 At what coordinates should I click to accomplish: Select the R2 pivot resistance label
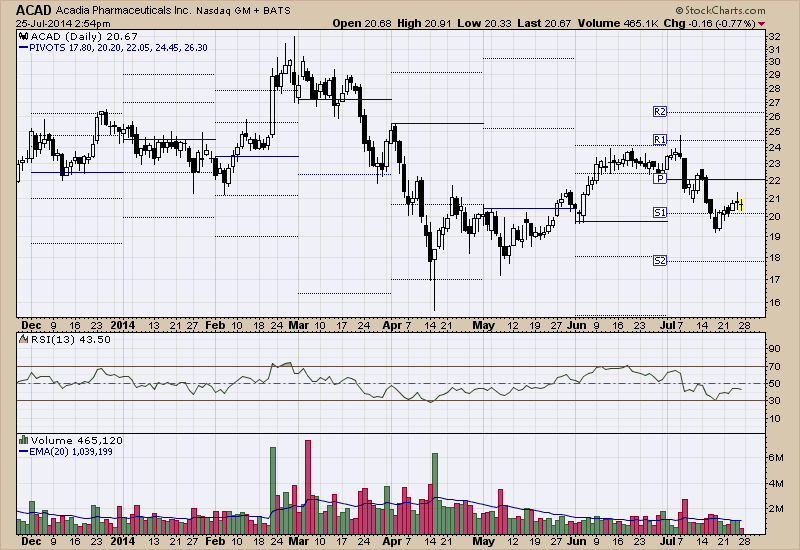[660, 112]
